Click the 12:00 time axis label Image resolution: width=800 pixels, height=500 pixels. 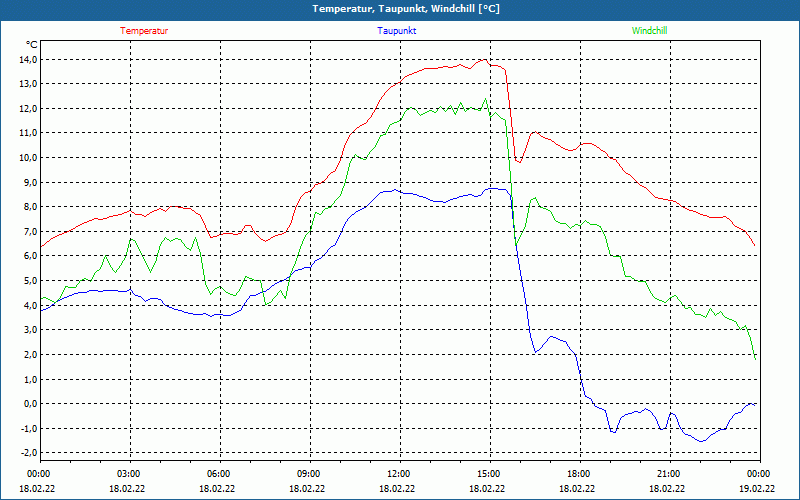pyautogui.click(x=399, y=474)
